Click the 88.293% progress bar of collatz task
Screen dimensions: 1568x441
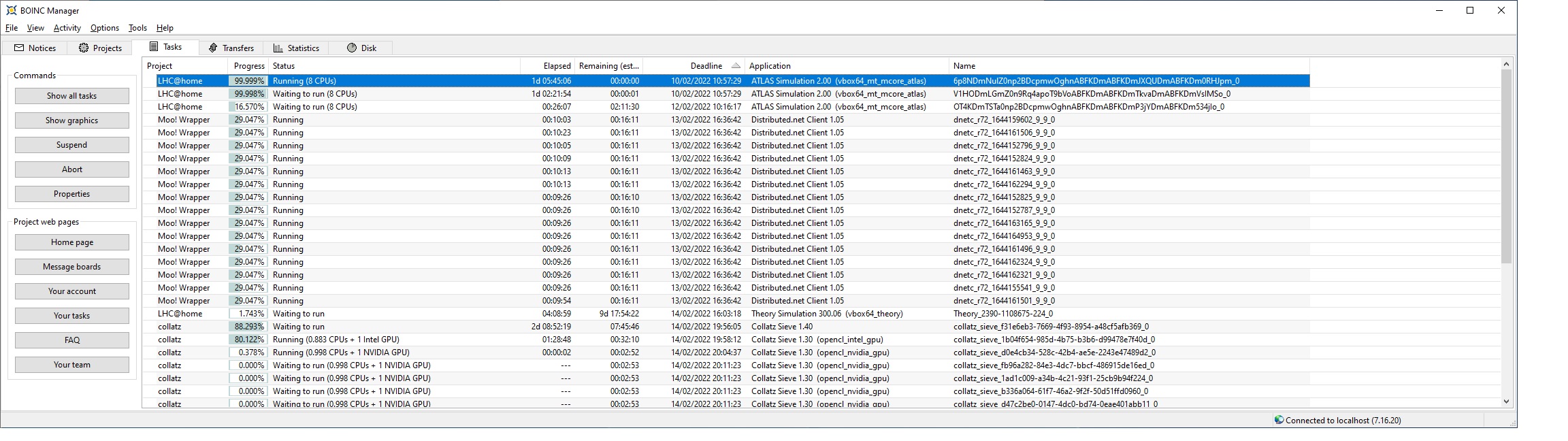[x=248, y=327]
